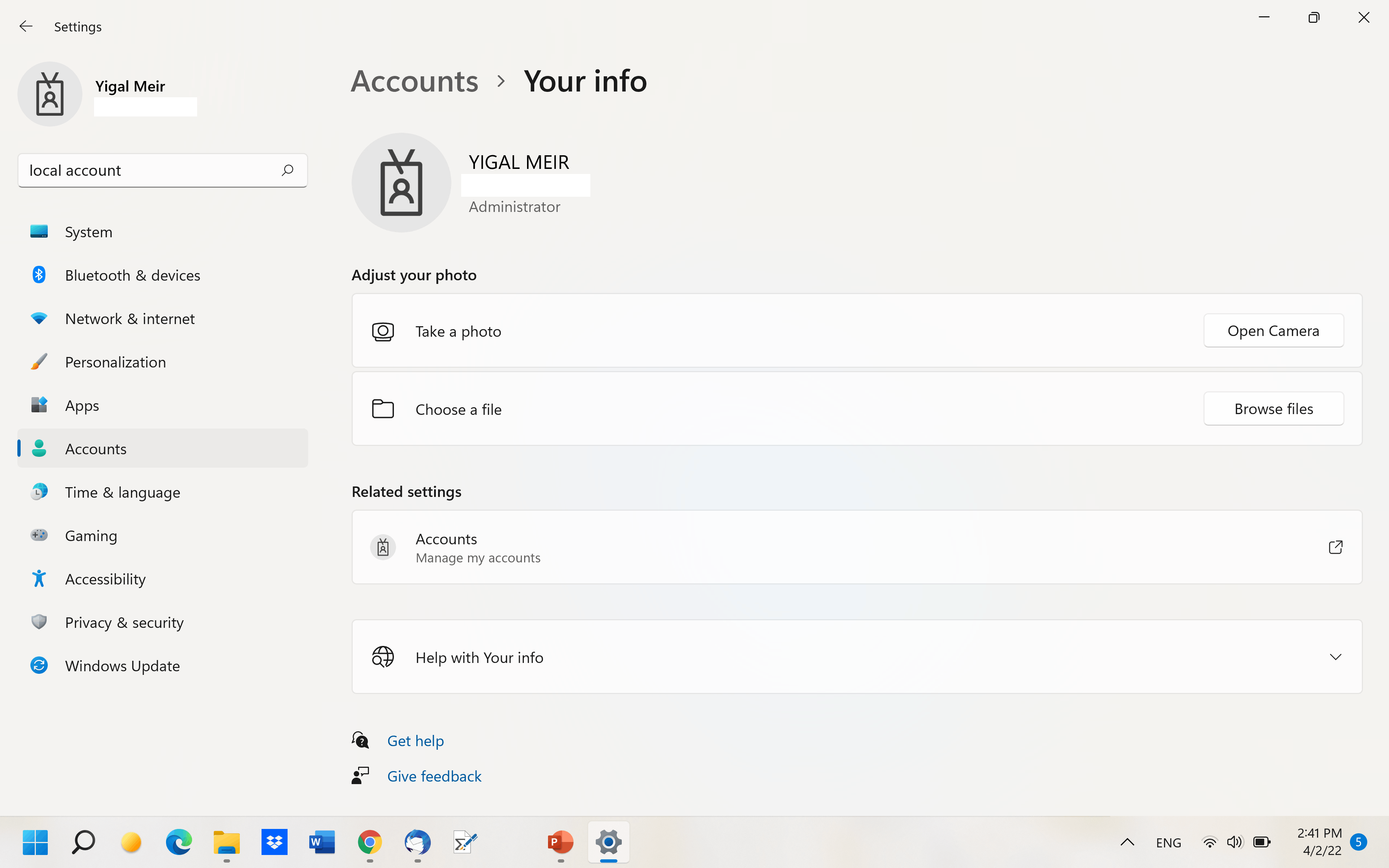Image resolution: width=1389 pixels, height=868 pixels.
Task: Go back with the Settings back arrow
Action: click(x=26, y=26)
